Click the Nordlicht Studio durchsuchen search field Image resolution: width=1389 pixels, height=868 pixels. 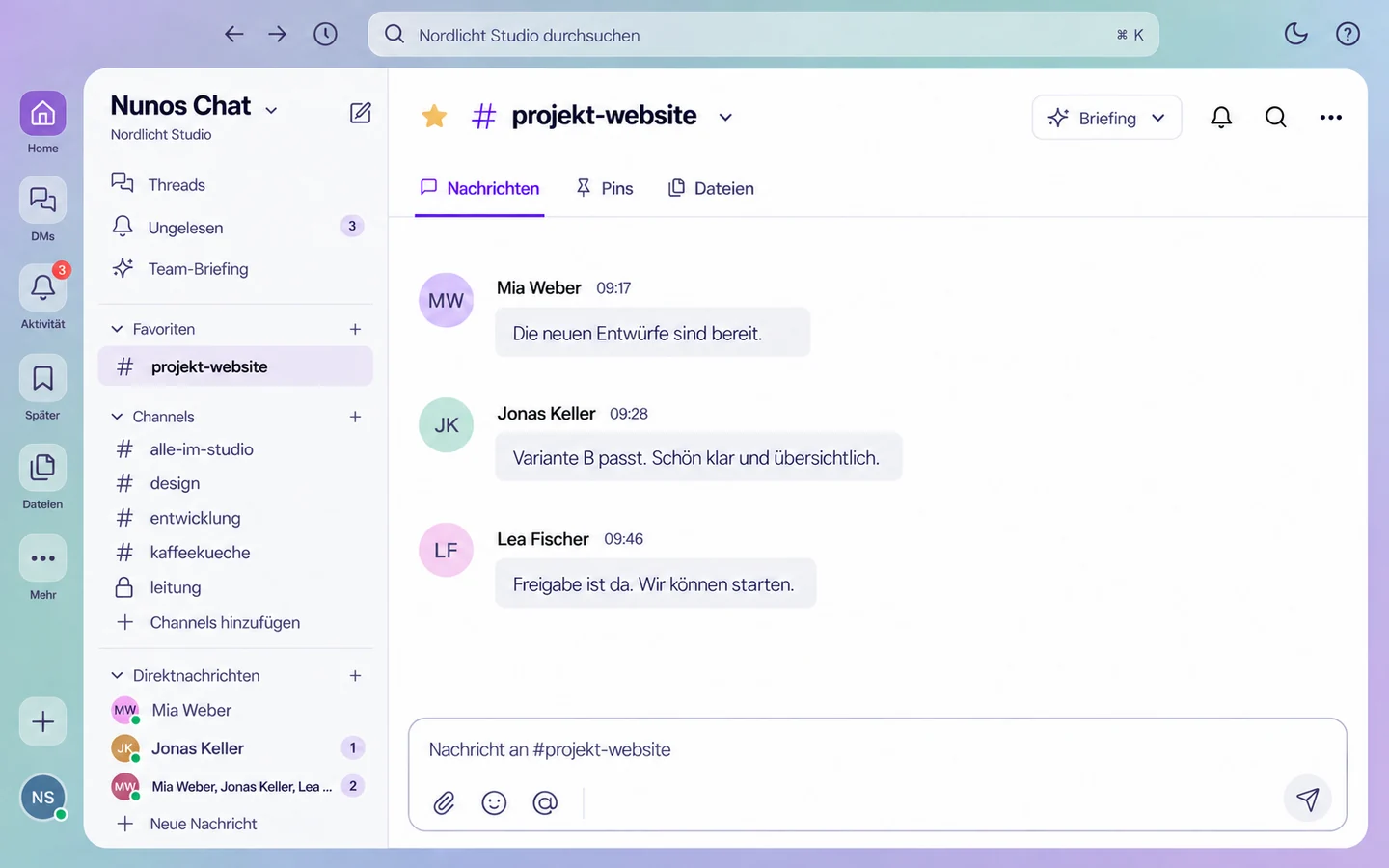764,35
